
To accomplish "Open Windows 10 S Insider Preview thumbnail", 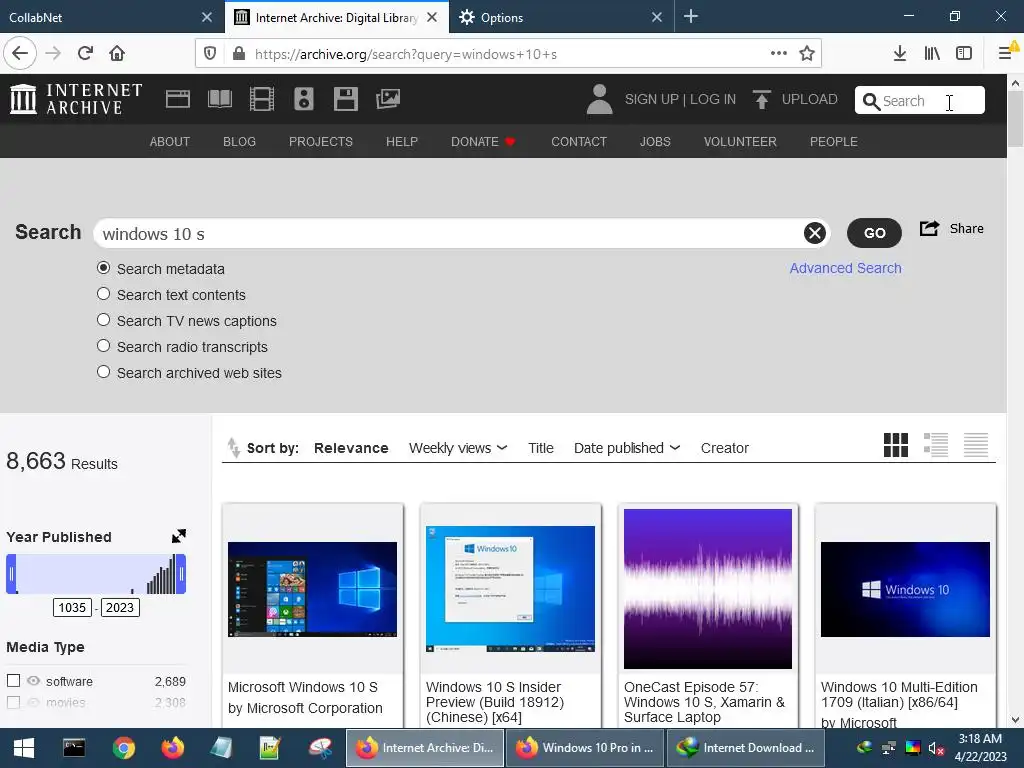I will click(510, 589).
